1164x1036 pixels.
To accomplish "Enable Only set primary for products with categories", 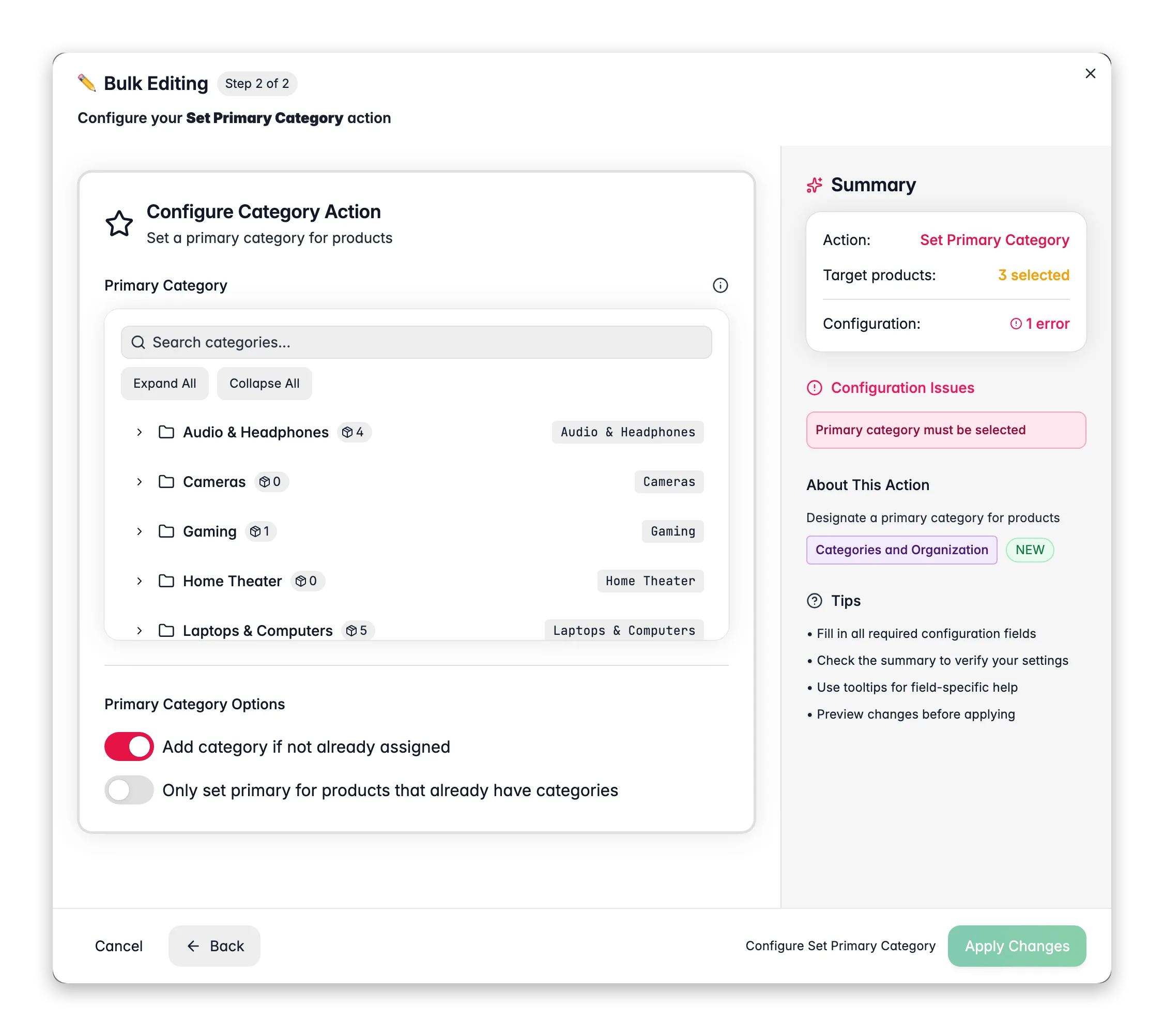I will point(129,790).
